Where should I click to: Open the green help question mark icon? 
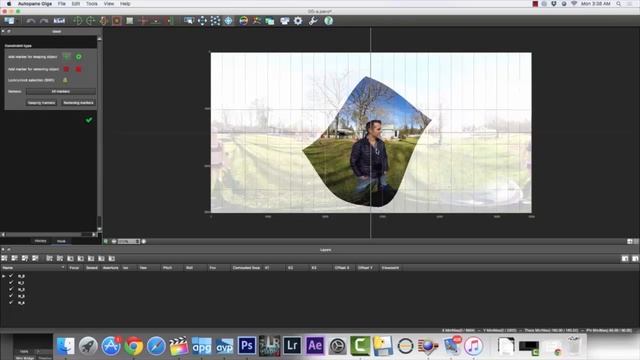click(328, 21)
